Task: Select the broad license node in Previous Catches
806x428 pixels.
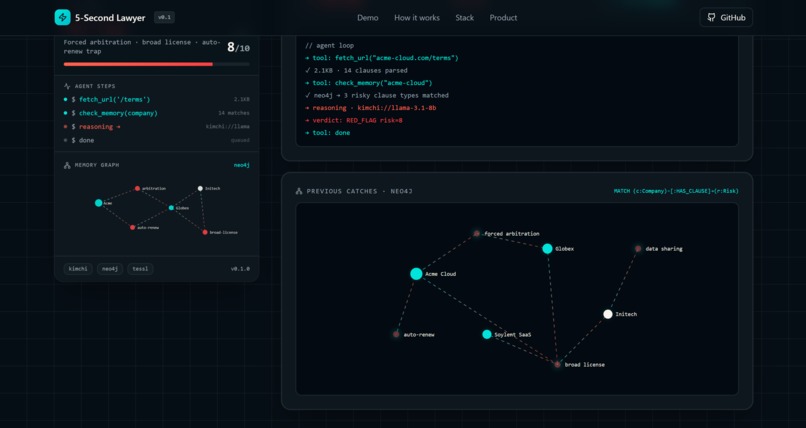Action: 557,364
